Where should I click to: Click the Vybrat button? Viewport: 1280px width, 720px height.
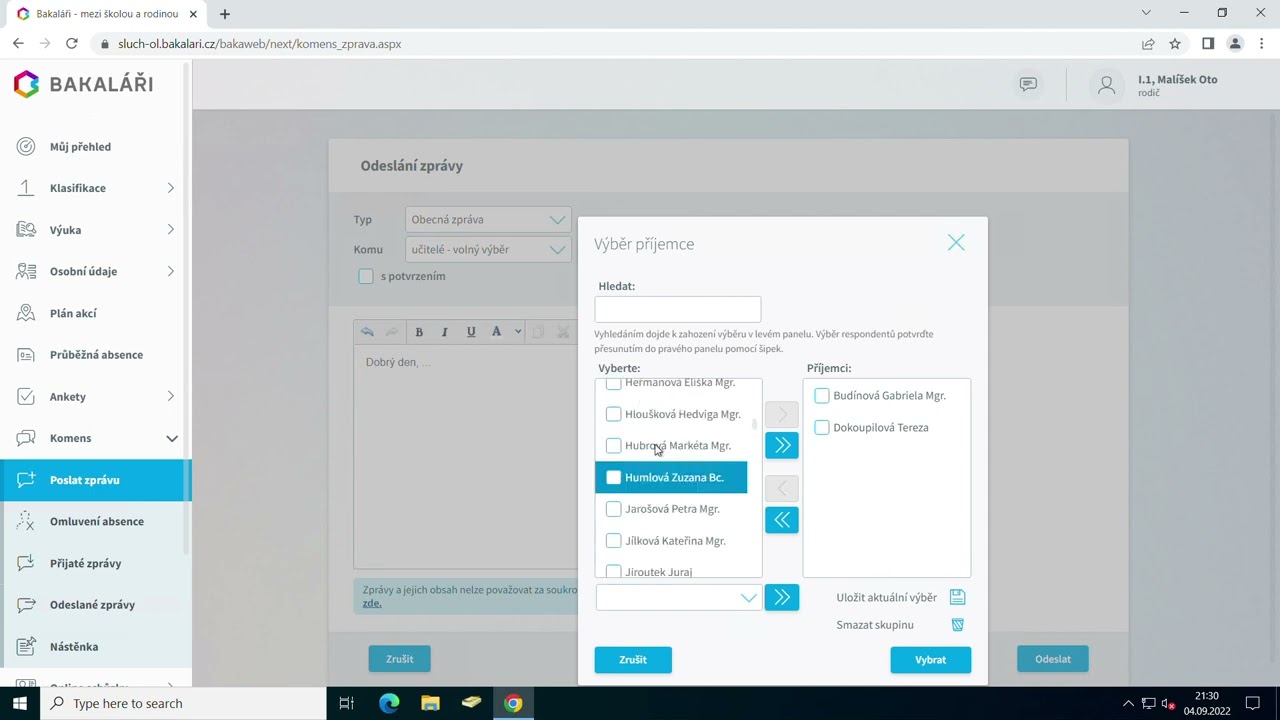coord(930,660)
